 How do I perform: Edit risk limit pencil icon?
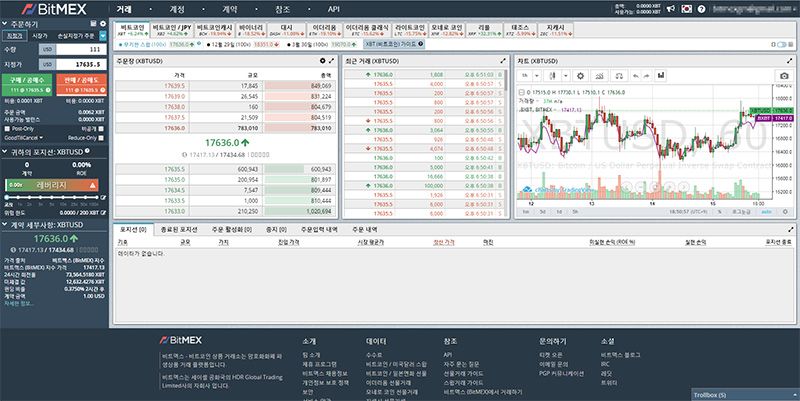[104, 212]
